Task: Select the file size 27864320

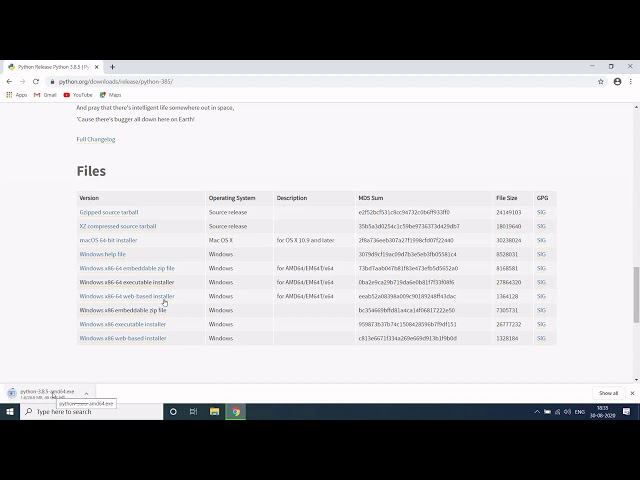Action: (x=509, y=282)
